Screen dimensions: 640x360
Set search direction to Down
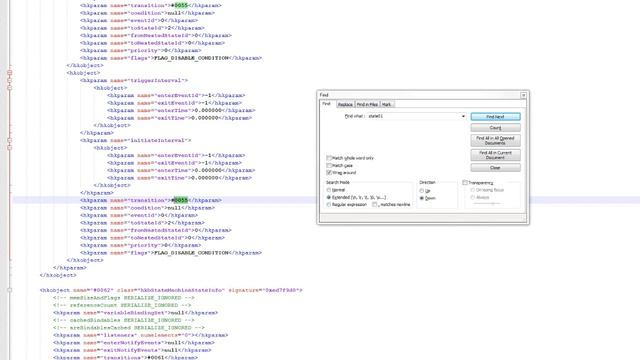tap(422, 198)
